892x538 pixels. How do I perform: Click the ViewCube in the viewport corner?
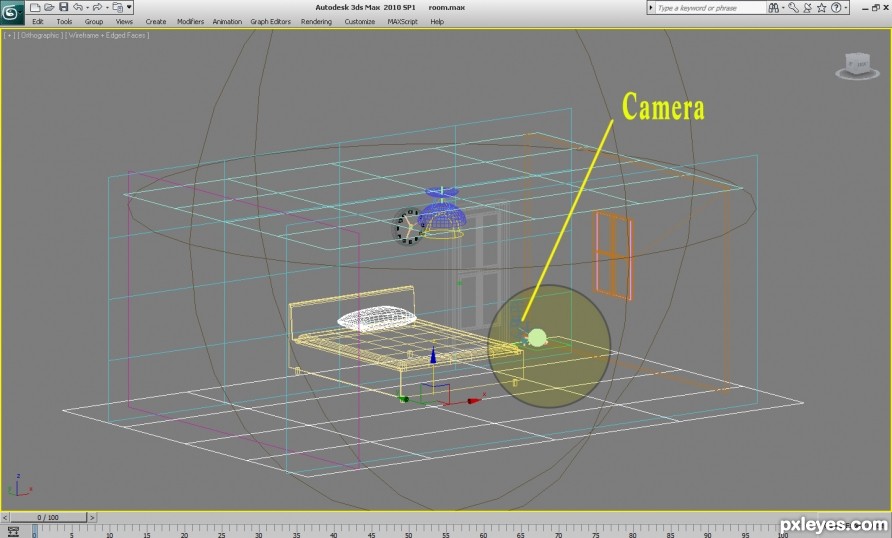pyautogui.click(x=857, y=65)
